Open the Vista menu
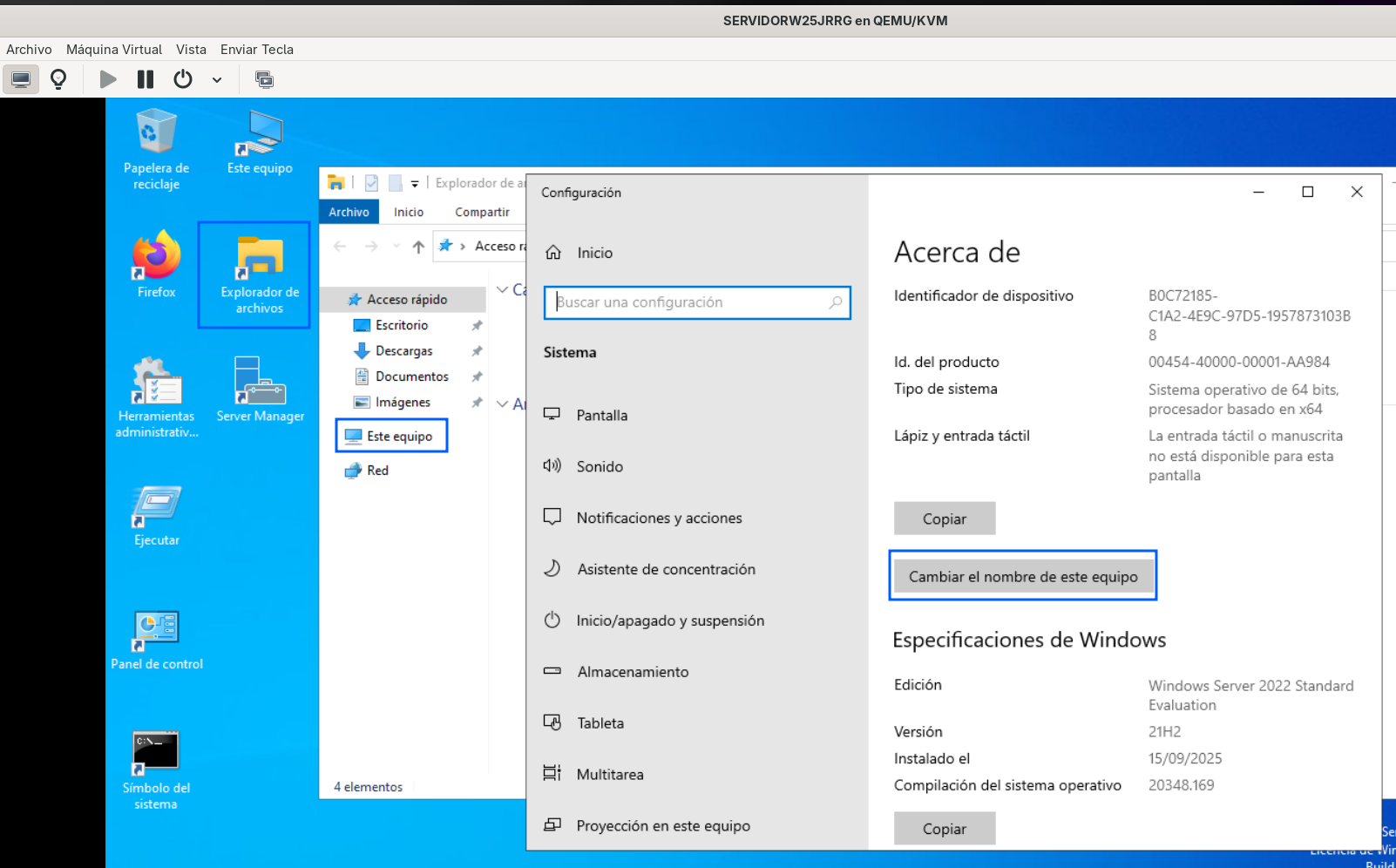Image resolution: width=1396 pixels, height=868 pixels. [x=191, y=50]
